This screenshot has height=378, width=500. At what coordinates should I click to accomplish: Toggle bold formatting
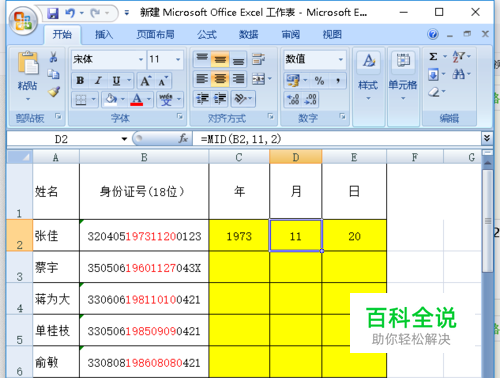[80, 81]
